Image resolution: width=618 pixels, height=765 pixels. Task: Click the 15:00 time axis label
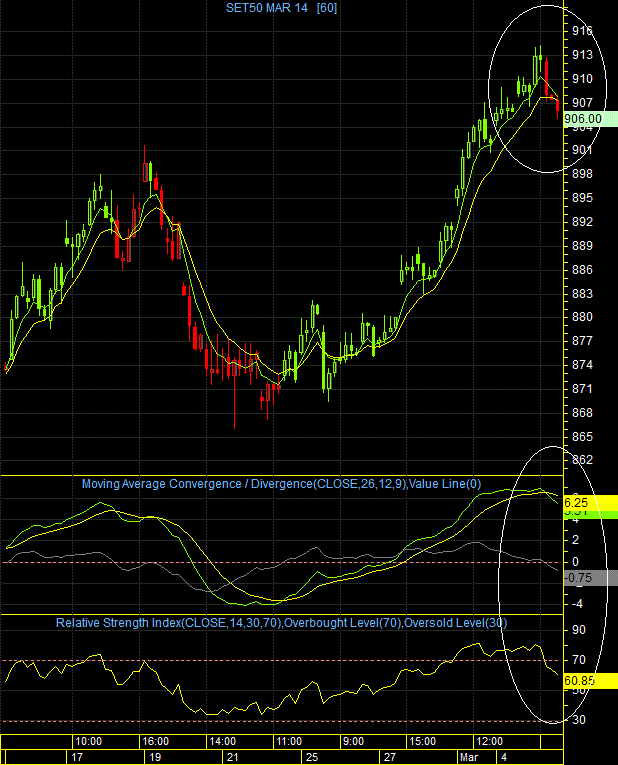422,742
